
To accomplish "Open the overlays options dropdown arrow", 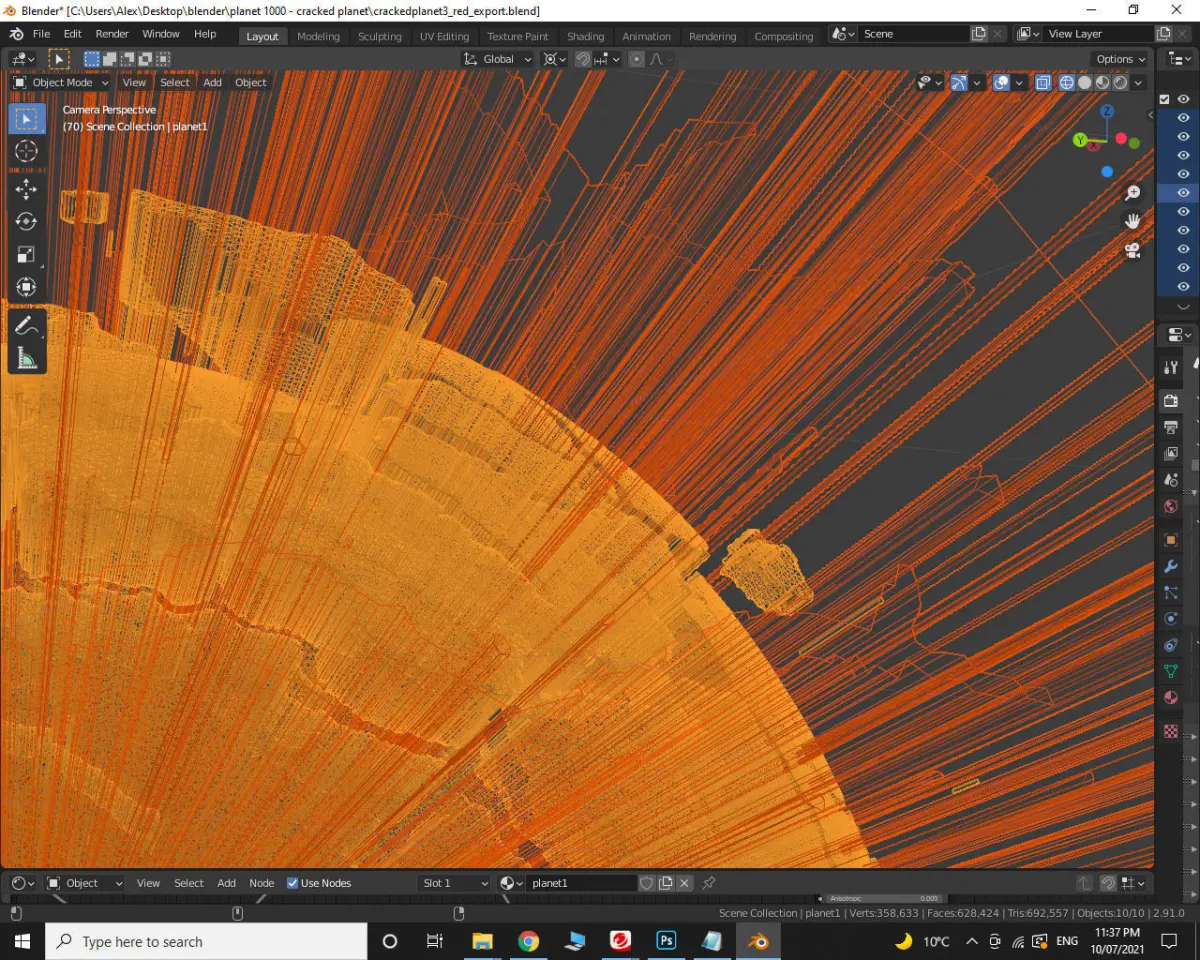I will pos(1020,83).
